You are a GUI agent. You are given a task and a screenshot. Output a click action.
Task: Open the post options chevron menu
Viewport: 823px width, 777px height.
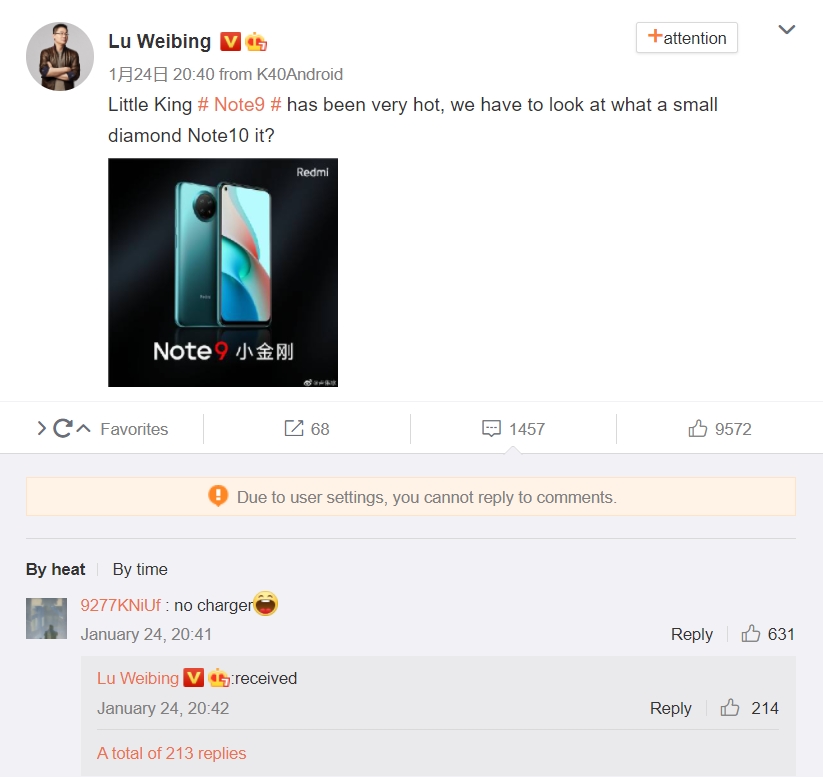pos(786,30)
